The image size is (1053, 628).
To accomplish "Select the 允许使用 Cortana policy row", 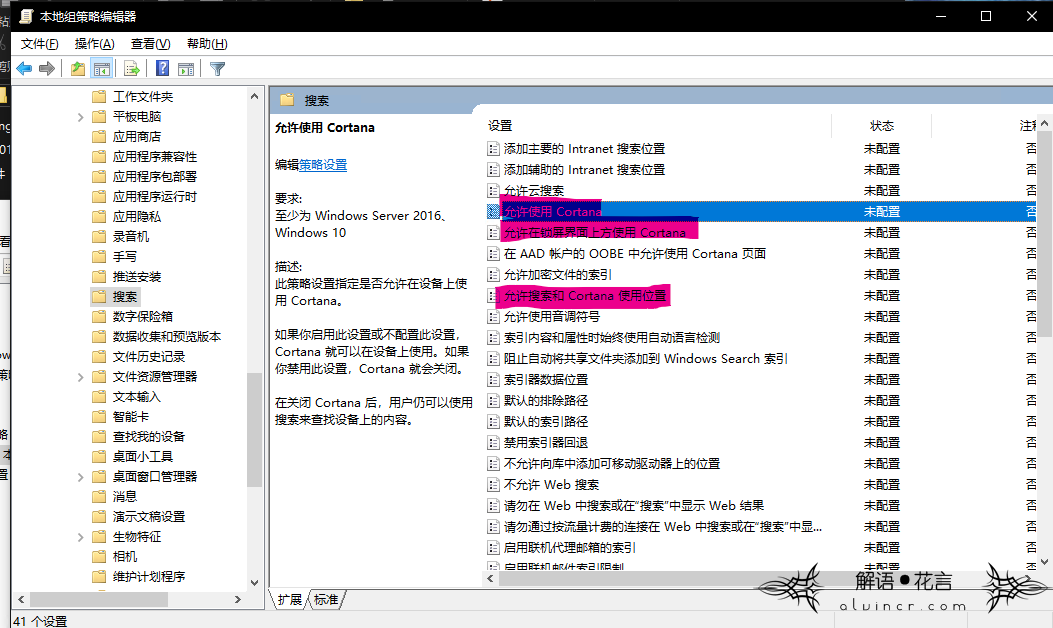I will (760, 212).
